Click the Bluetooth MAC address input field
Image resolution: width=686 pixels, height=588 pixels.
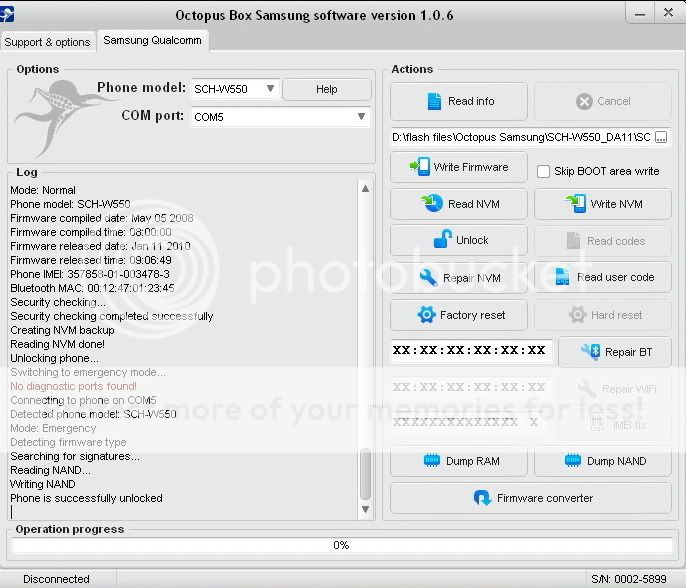pyautogui.click(x=470, y=351)
